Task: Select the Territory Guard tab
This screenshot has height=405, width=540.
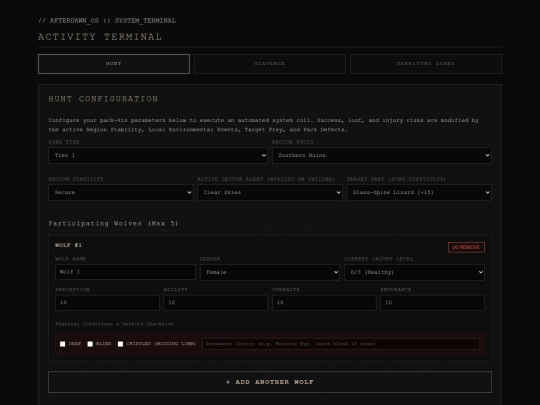Action: 426,64
